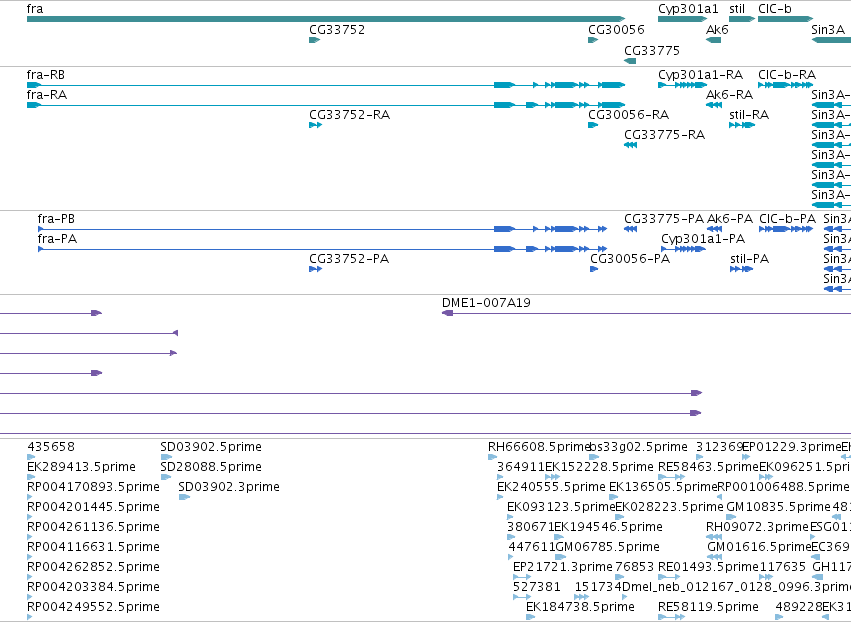Open the CG30056-RA transcript label
This screenshot has height=622, width=851.
(628, 115)
